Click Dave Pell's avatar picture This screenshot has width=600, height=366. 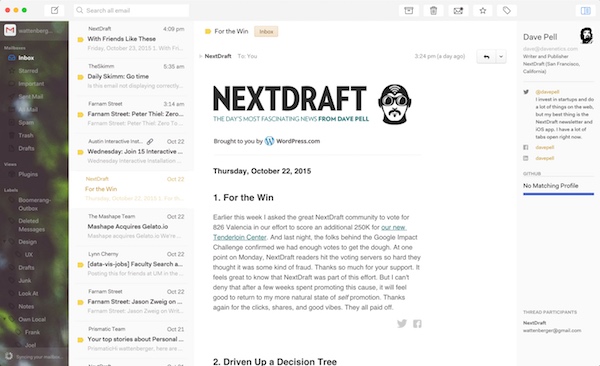tap(586, 36)
